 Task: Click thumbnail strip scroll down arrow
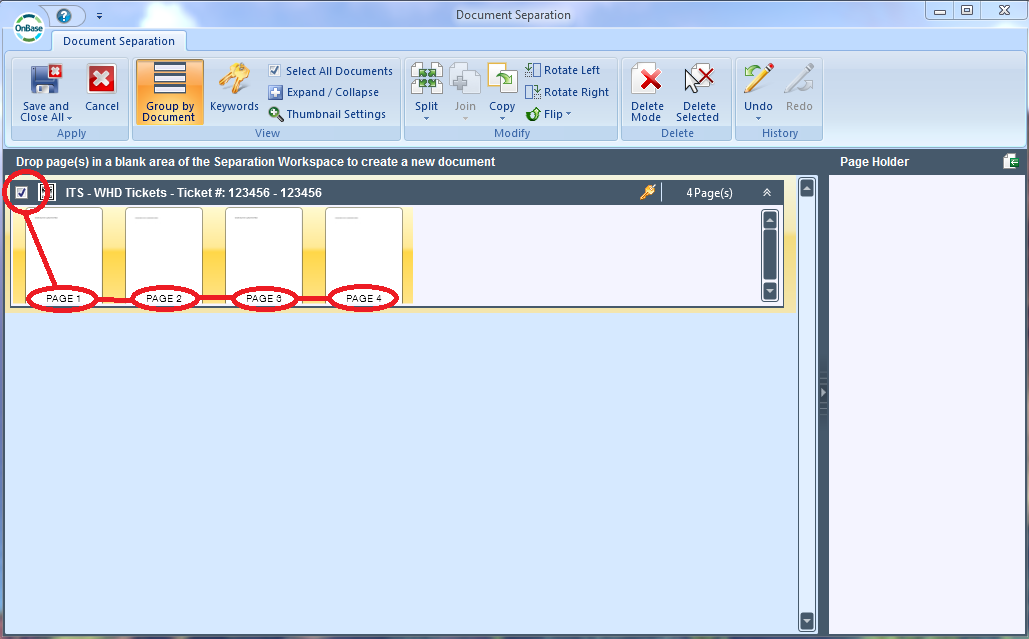(770, 290)
